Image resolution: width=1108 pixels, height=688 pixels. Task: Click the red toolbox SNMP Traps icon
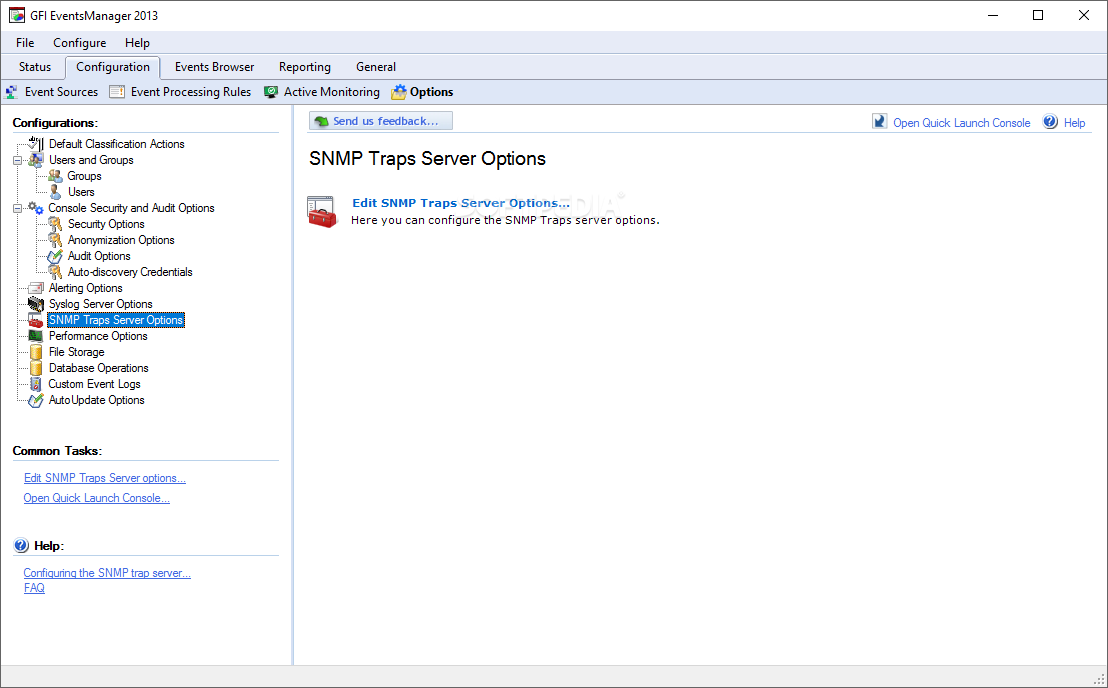point(322,212)
